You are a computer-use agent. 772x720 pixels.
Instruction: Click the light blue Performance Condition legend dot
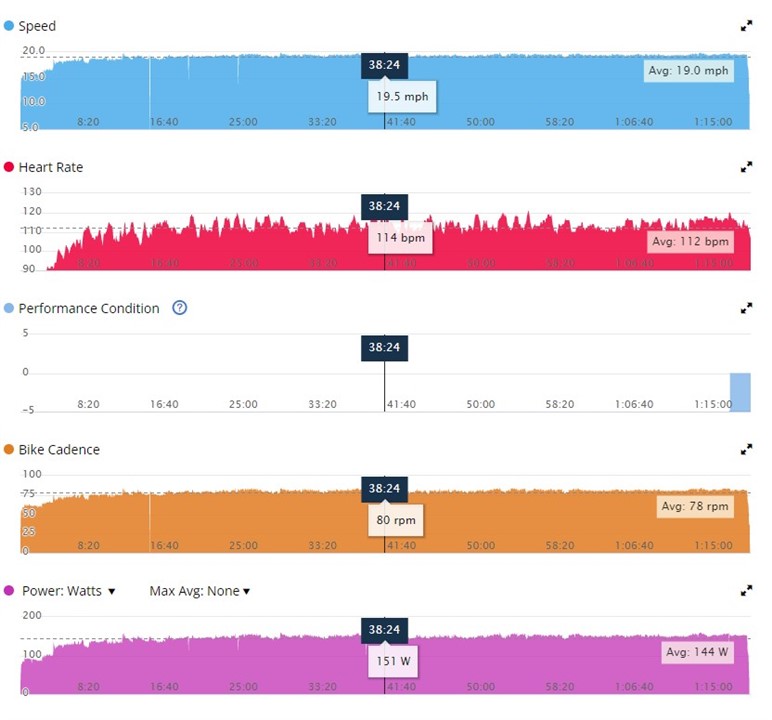pos(9,308)
